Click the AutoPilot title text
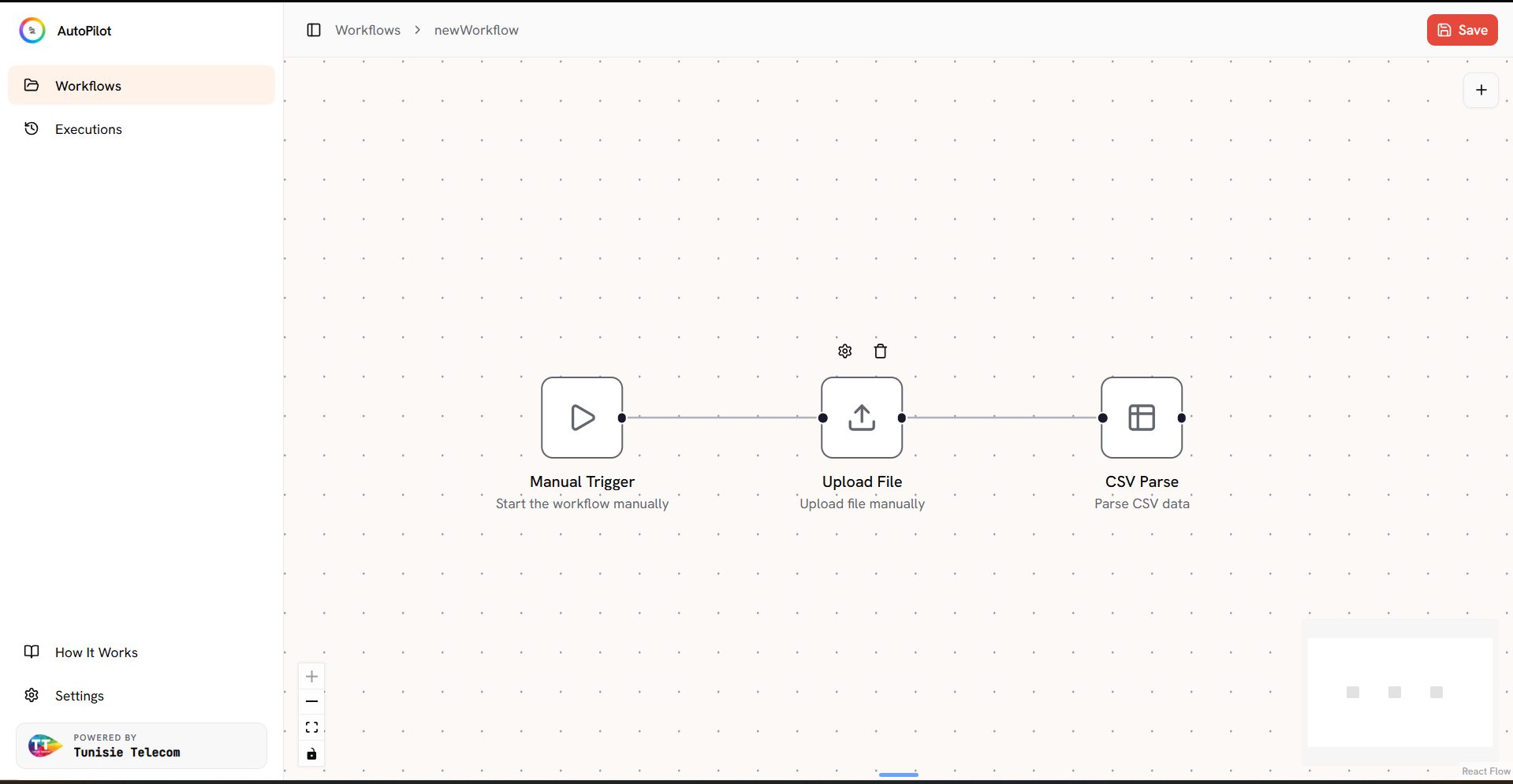 coord(84,31)
